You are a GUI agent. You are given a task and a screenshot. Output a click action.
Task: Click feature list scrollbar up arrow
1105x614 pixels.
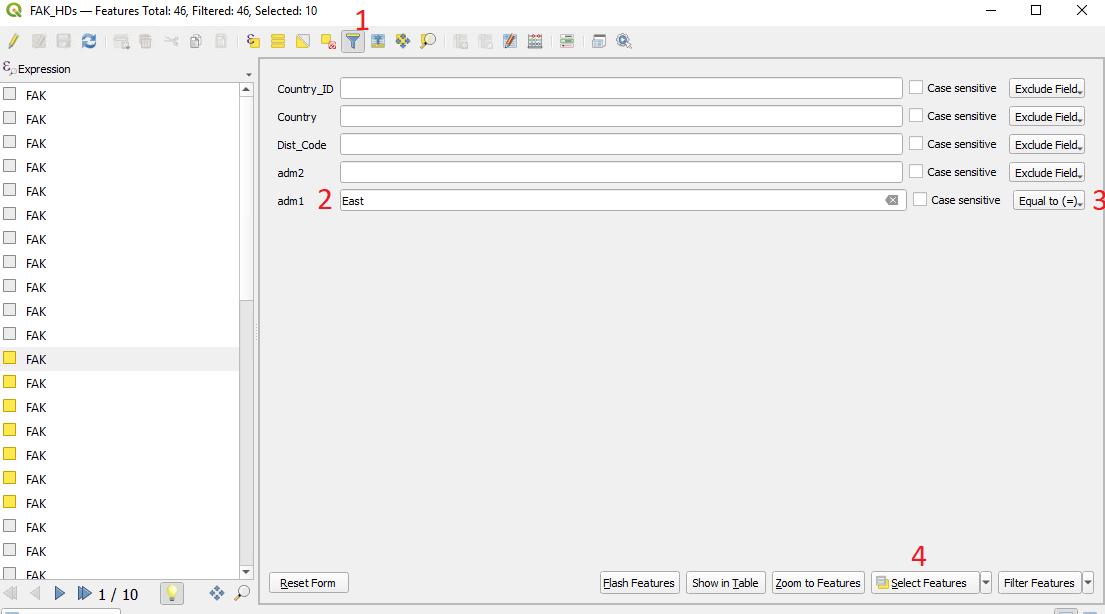tap(246, 90)
